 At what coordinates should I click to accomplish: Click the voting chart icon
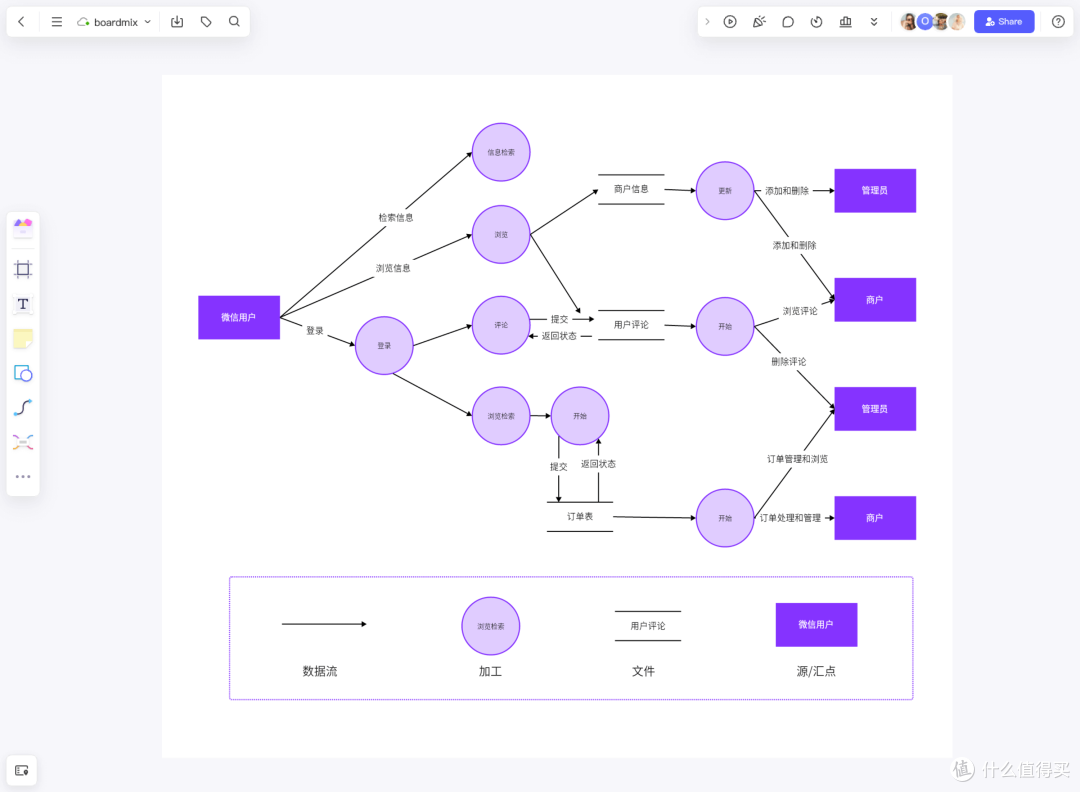[846, 22]
